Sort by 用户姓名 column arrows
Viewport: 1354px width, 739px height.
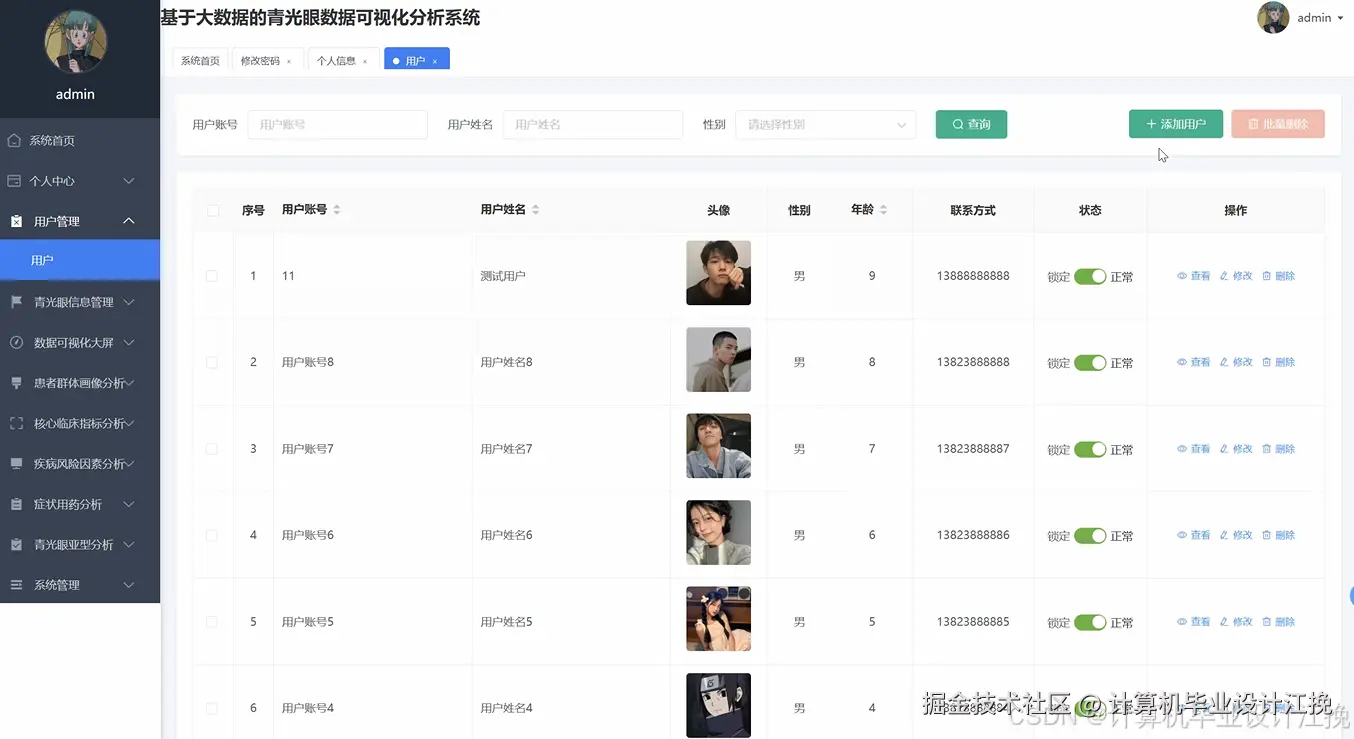[x=535, y=210]
